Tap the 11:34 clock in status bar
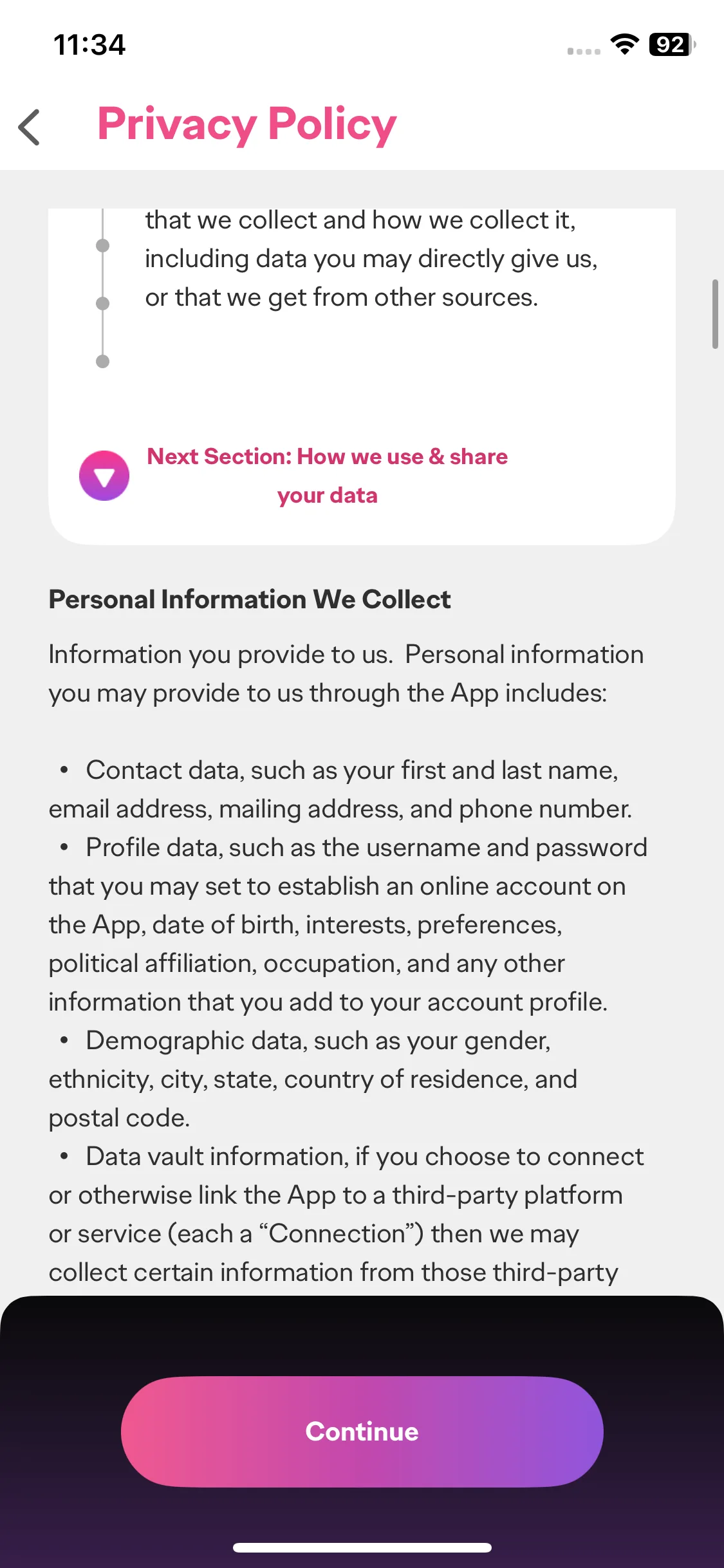This screenshot has width=724, height=1568. 89,44
